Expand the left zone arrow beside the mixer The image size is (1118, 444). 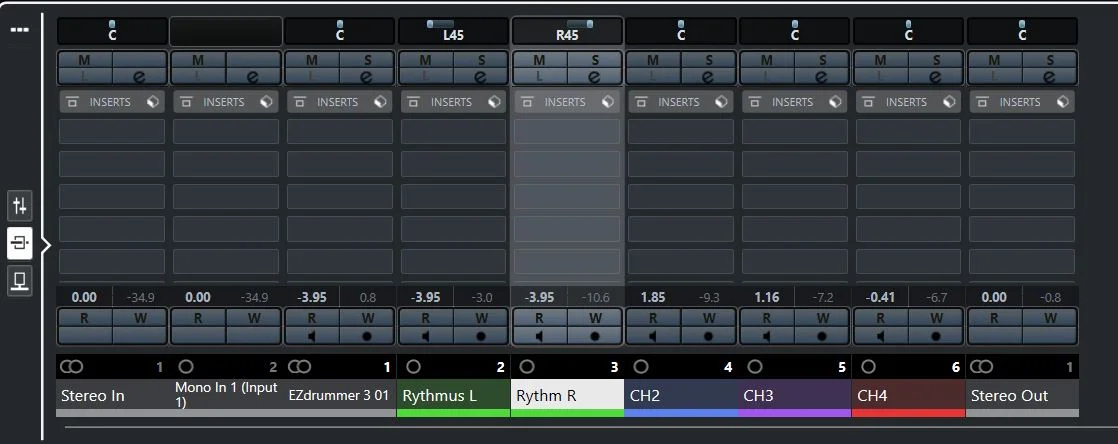(46, 246)
